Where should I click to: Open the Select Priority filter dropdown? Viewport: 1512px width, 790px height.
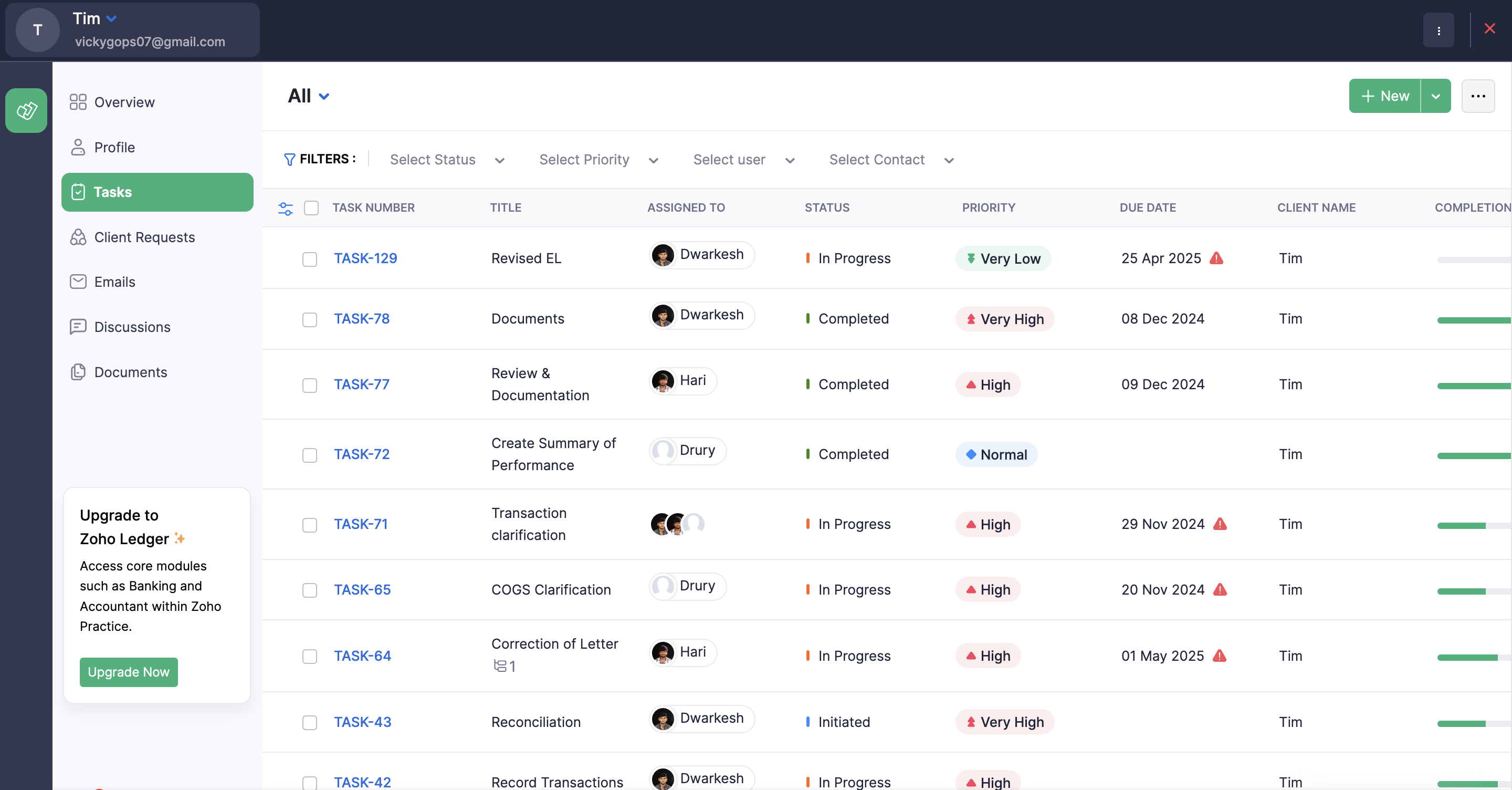tap(598, 159)
